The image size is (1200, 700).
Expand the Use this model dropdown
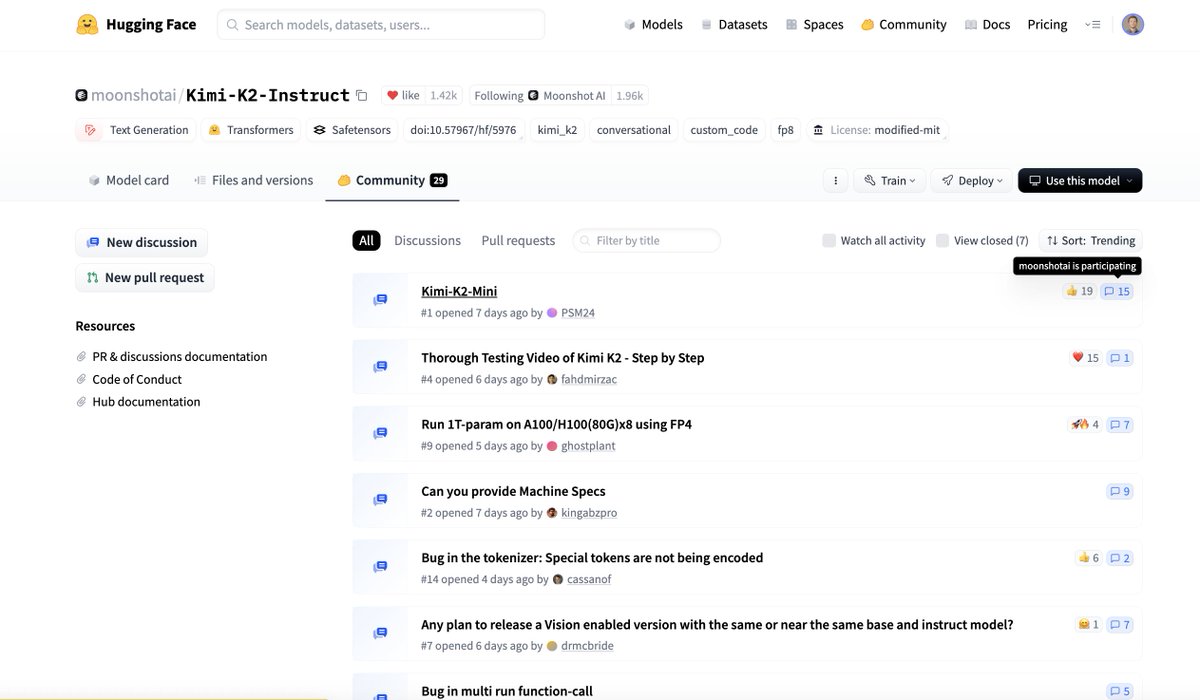pos(1080,181)
